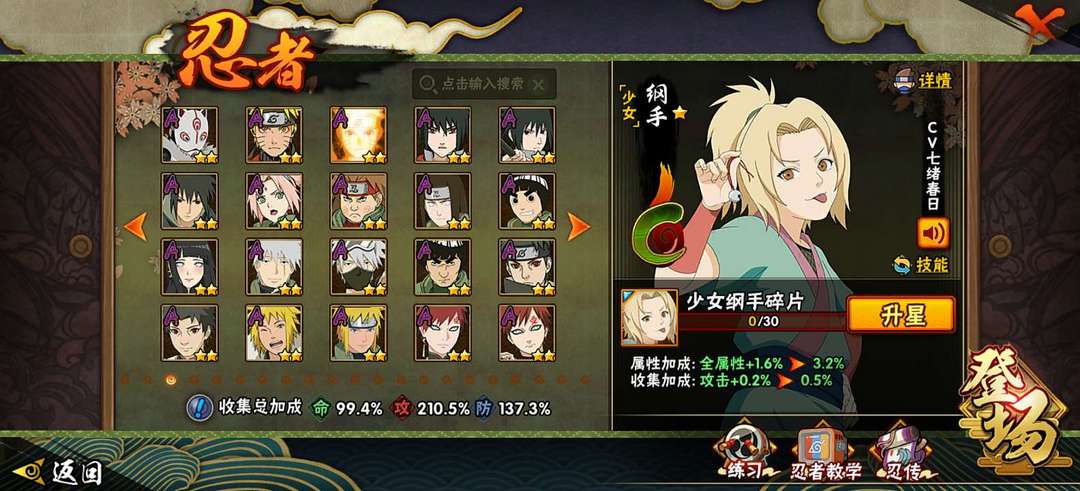Open the 少女纲手 fragment item icon
This screenshot has width=1080, height=491.
point(649,317)
